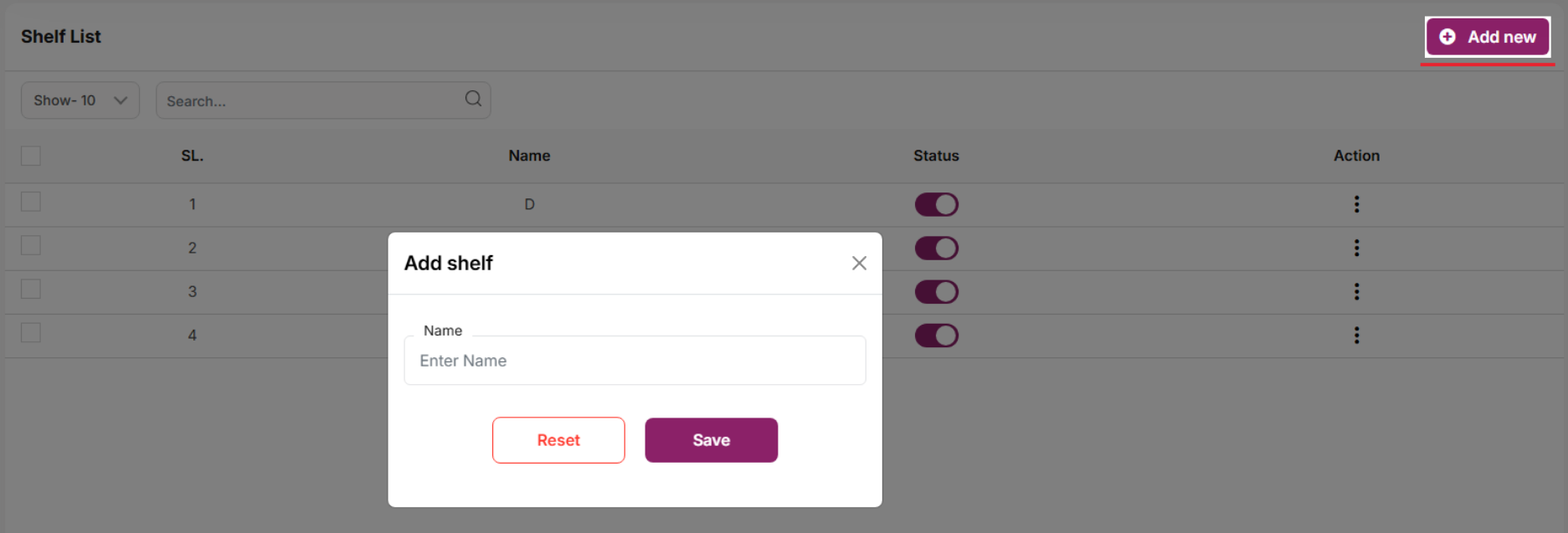Close the Add shelf dialog
The height and width of the screenshot is (533, 1568).
coord(859,264)
